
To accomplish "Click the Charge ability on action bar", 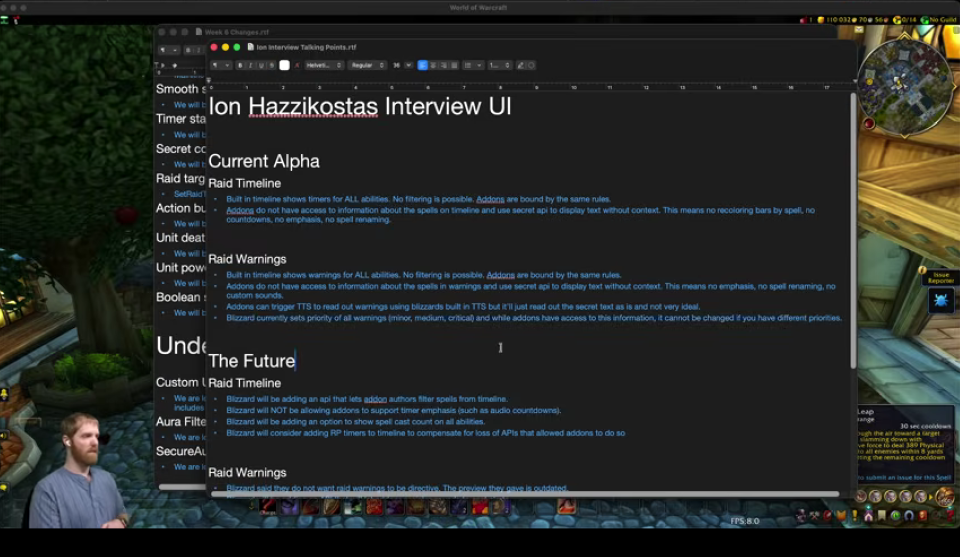I will [268, 506].
